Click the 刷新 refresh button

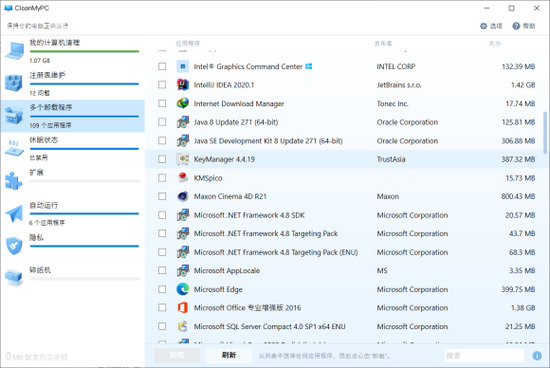229,355
